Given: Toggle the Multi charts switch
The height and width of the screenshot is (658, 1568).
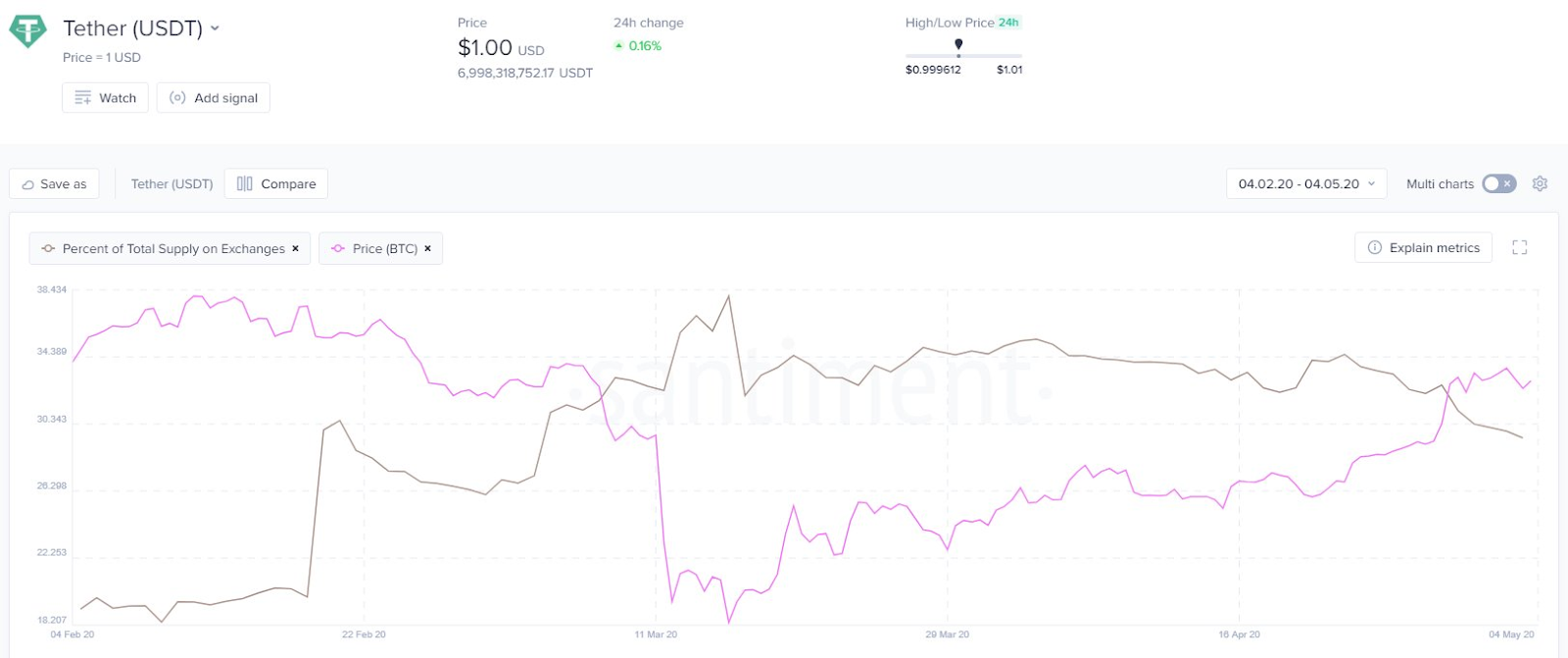Looking at the screenshot, I should (1498, 183).
